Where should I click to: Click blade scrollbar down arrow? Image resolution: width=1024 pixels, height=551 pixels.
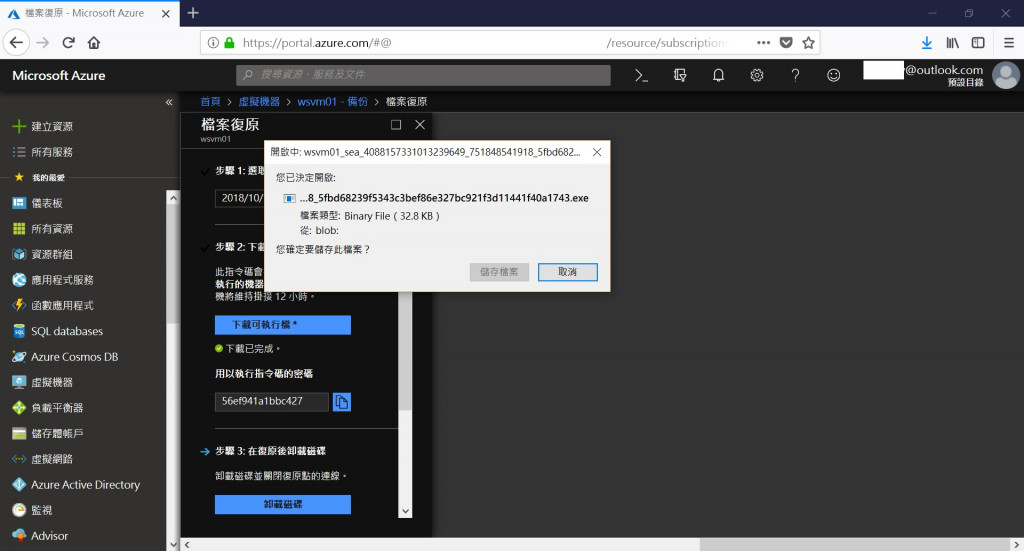(x=405, y=511)
